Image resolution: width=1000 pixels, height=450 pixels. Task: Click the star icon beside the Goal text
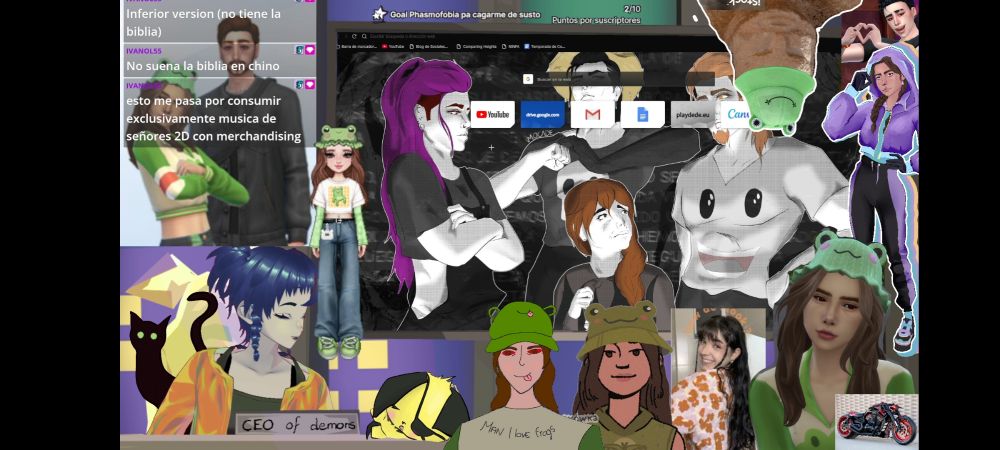point(379,14)
